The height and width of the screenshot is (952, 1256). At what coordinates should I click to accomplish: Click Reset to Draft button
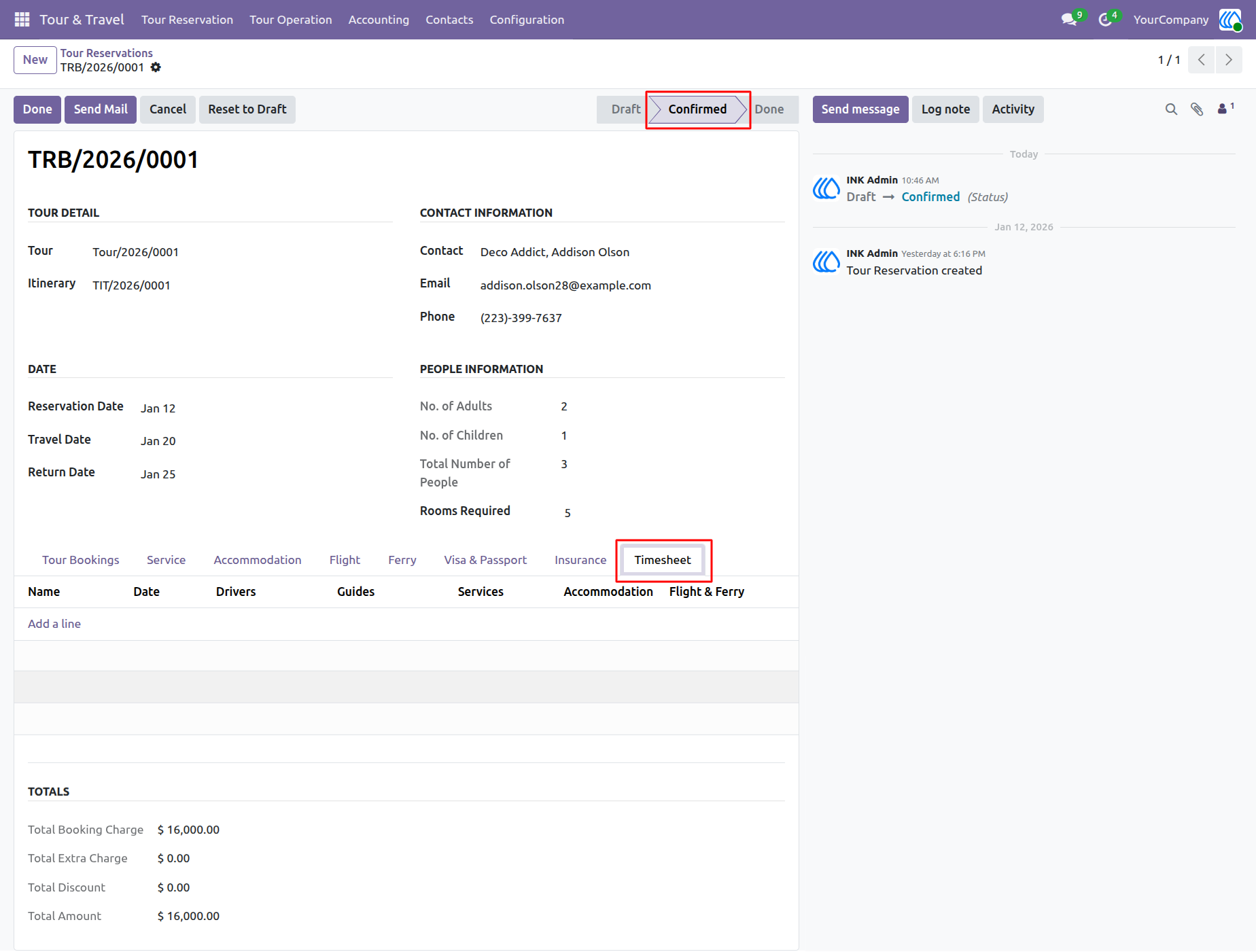247,109
